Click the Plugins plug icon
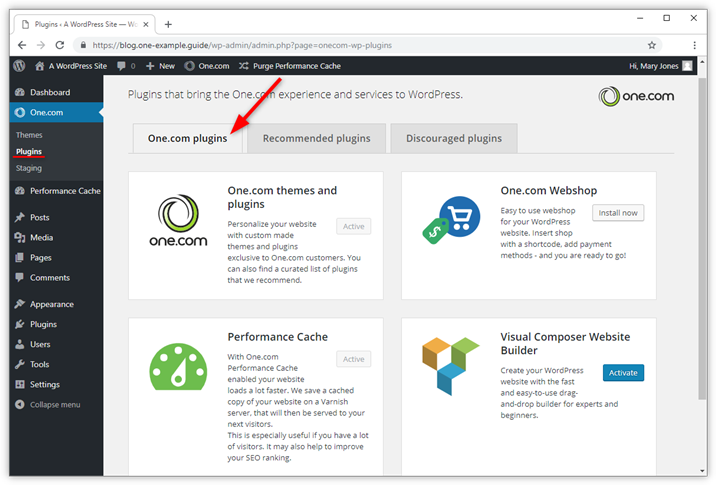716x485 pixels. click(x=20, y=324)
